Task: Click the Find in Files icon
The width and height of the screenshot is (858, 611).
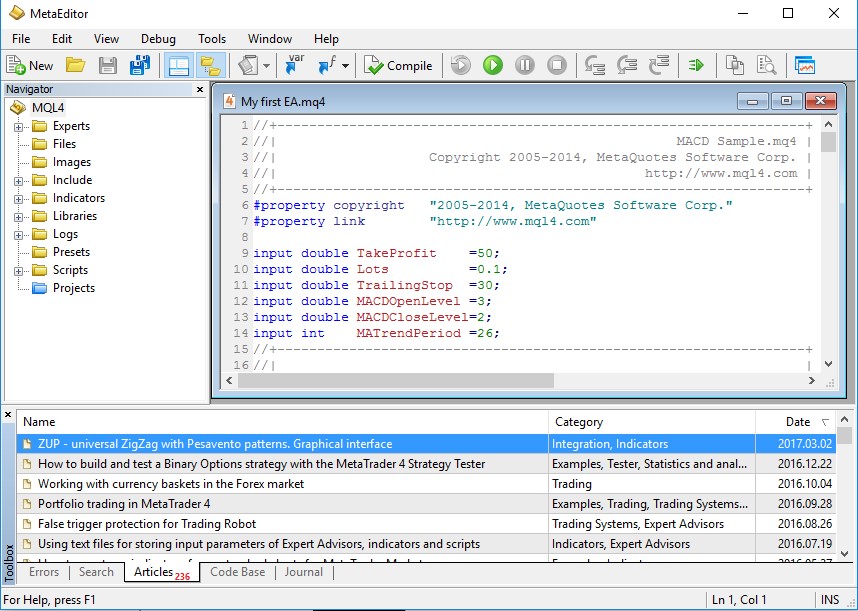Action: [x=767, y=66]
